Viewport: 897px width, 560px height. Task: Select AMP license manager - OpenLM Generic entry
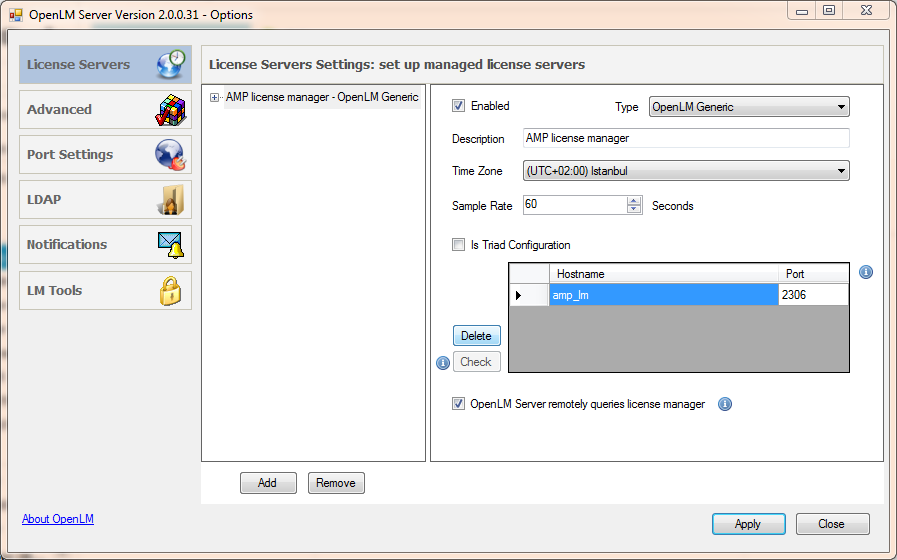pyautogui.click(x=322, y=97)
